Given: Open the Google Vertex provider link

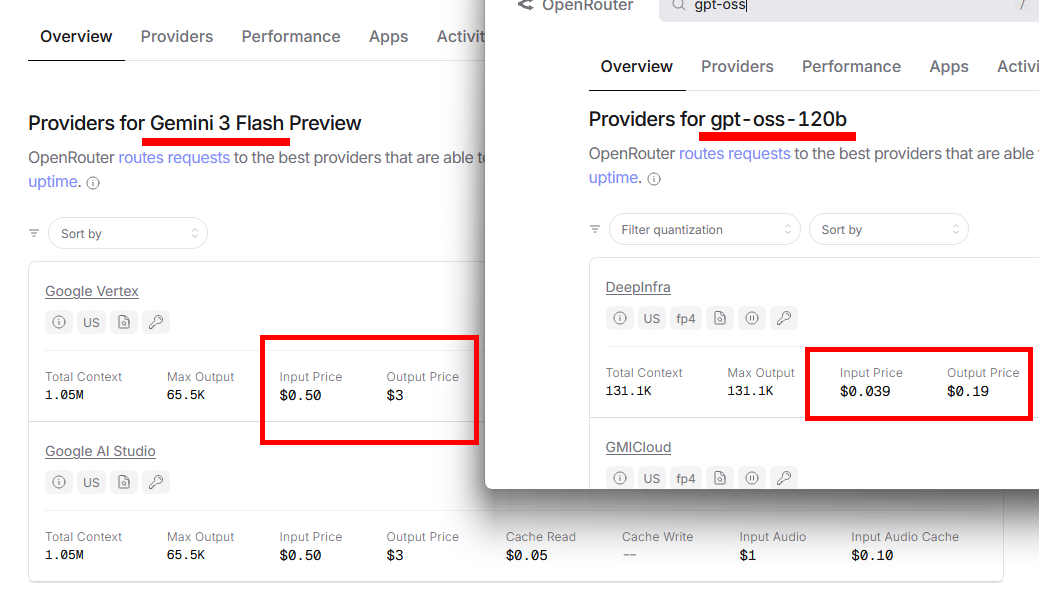Looking at the screenshot, I should click(92, 291).
